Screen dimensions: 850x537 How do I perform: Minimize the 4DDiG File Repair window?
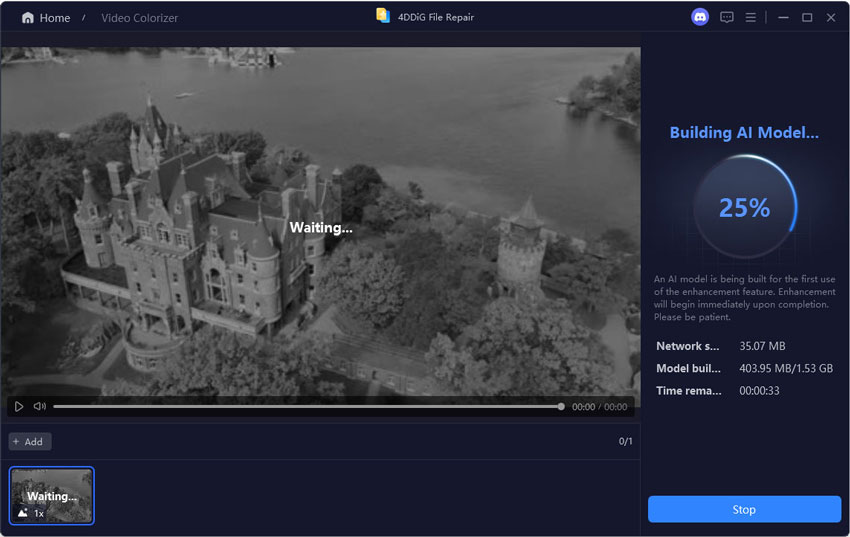(783, 17)
